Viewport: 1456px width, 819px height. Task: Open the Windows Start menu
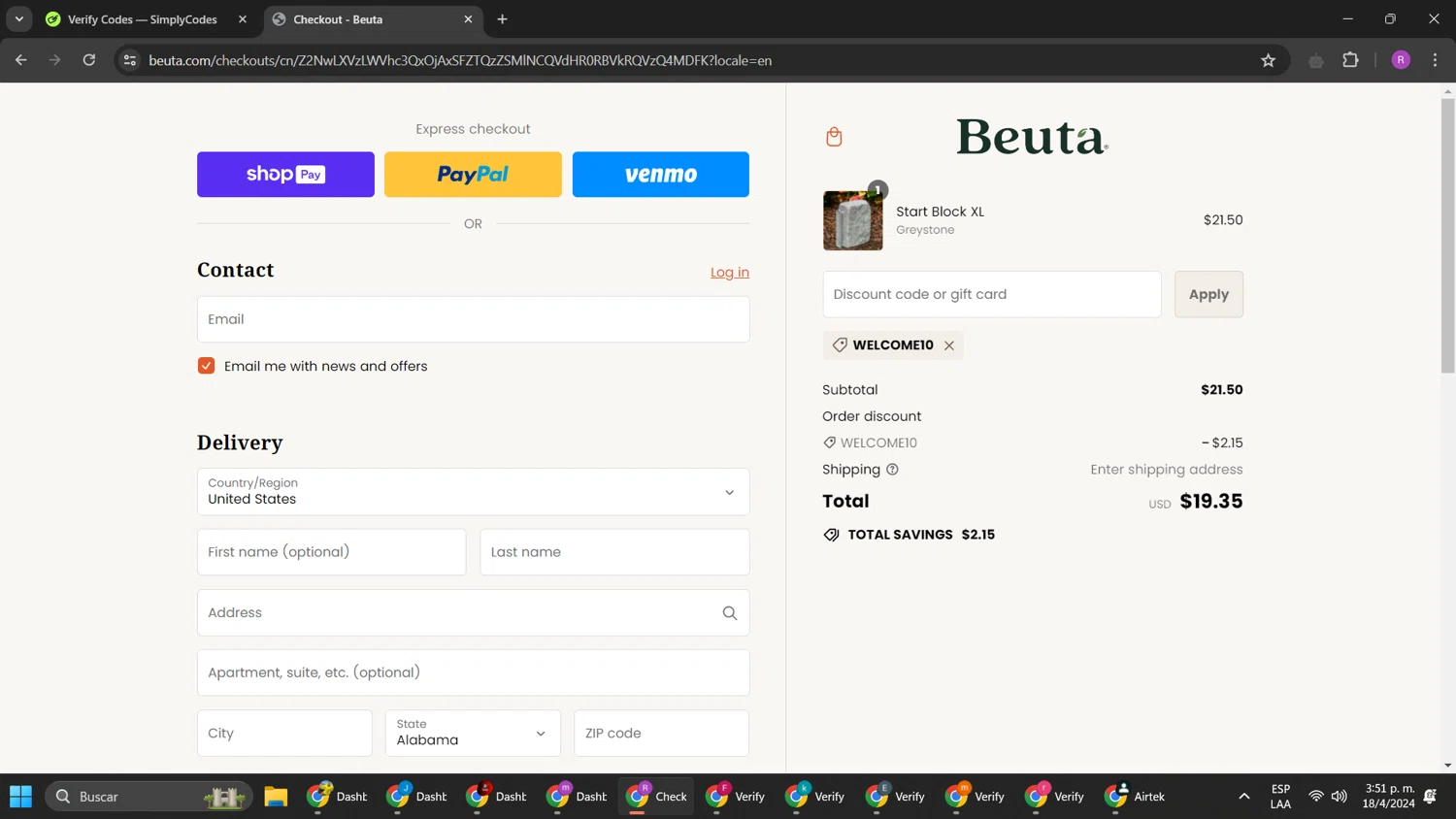pyautogui.click(x=20, y=797)
